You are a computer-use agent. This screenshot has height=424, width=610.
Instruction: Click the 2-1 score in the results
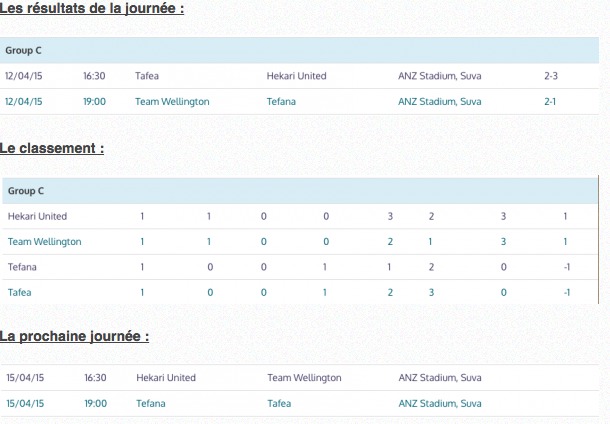pyautogui.click(x=549, y=101)
